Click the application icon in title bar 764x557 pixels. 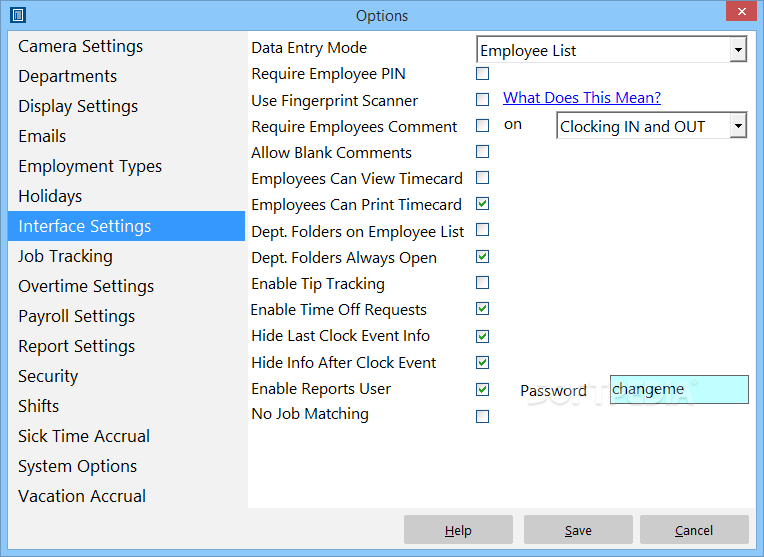[18, 15]
